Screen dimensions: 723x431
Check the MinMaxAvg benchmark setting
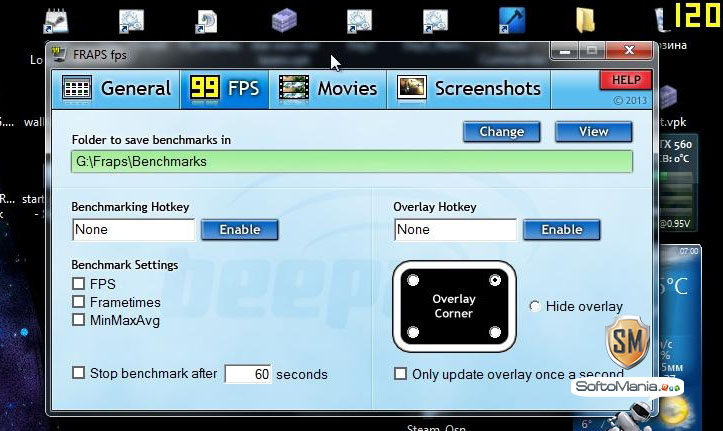[x=79, y=320]
